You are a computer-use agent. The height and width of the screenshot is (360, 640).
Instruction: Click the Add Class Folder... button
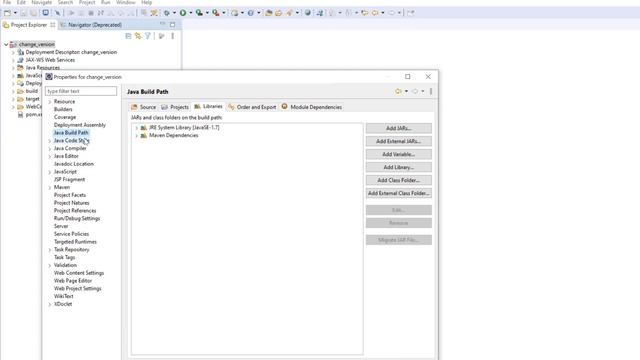pos(399,180)
